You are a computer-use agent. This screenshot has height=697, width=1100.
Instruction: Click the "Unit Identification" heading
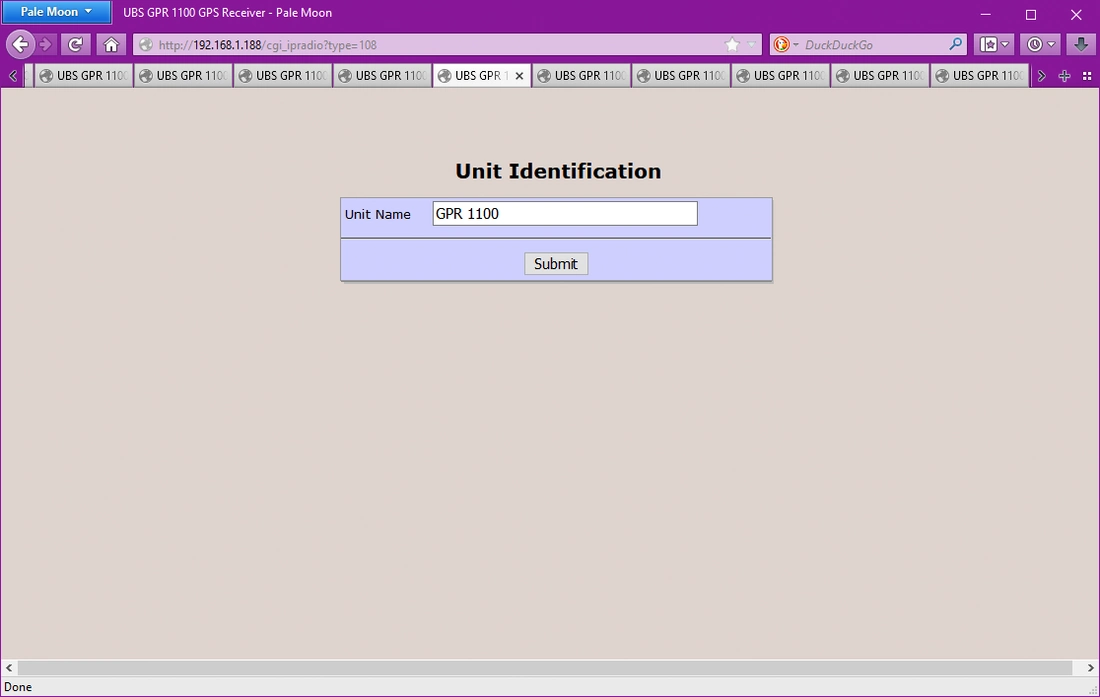pos(558,171)
